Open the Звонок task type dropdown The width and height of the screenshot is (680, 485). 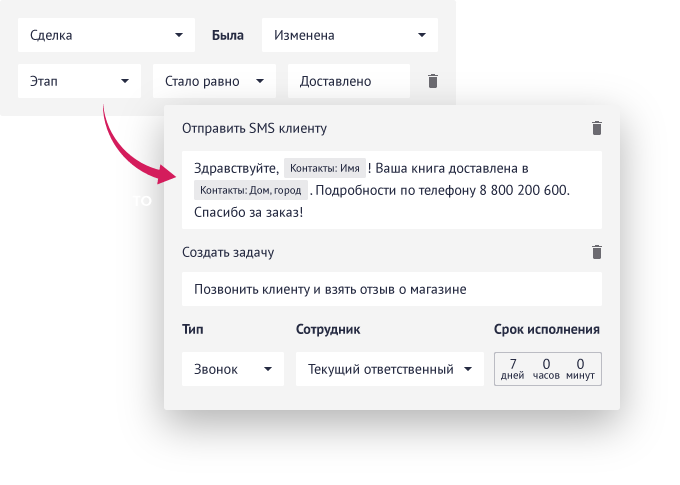tap(232, 369)
